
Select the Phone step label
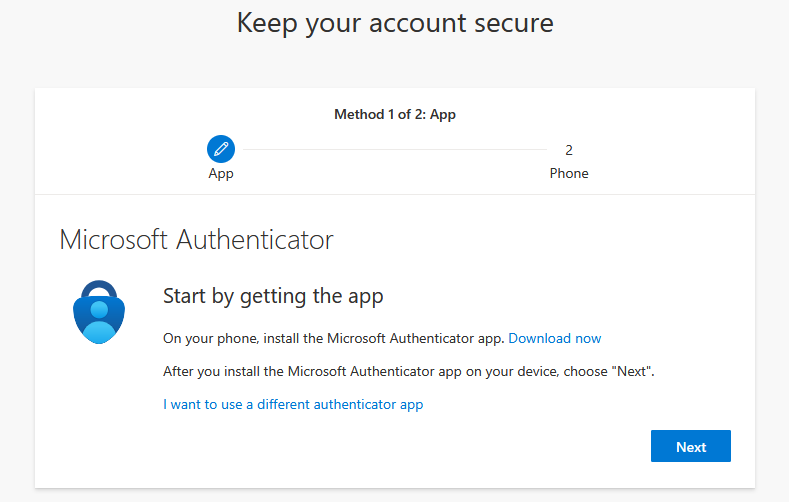(x=569, y=173)
